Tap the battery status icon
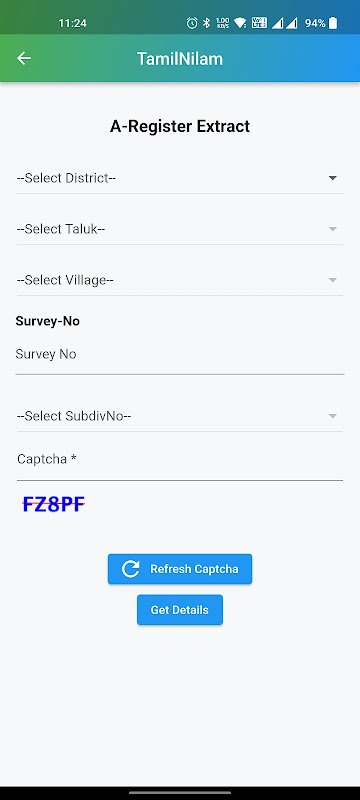The height and width of the screenshot is (800, 360). [x=333, y=23]
